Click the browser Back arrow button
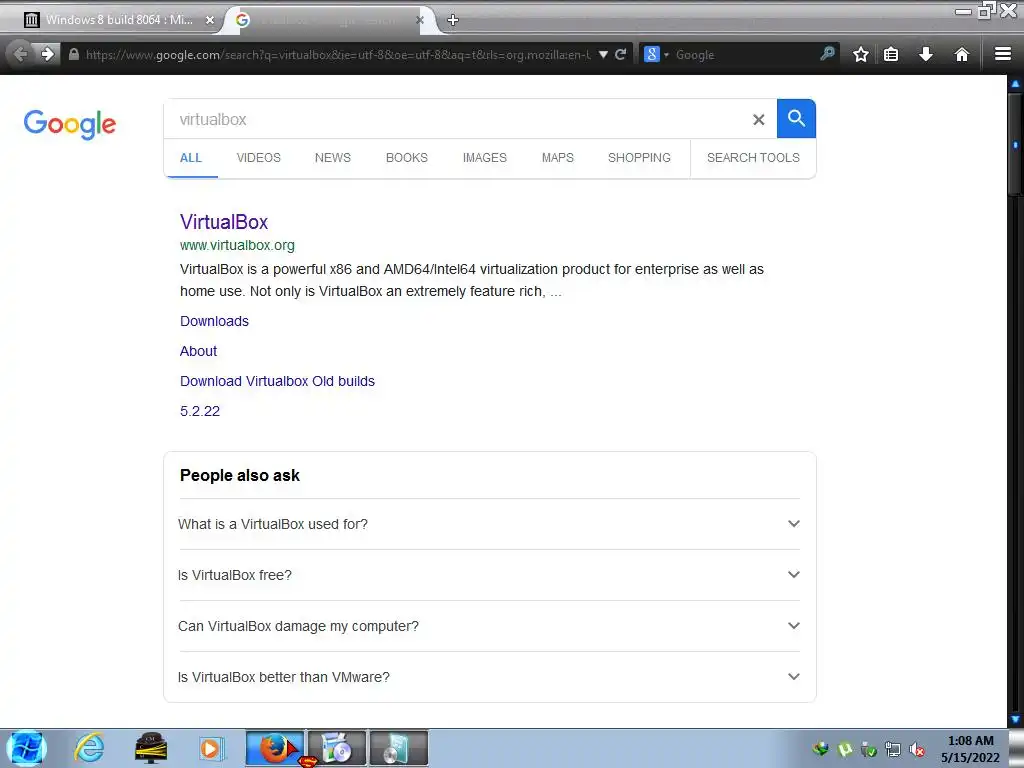Viewport: 1024px width, 768px height. (20, 54)
